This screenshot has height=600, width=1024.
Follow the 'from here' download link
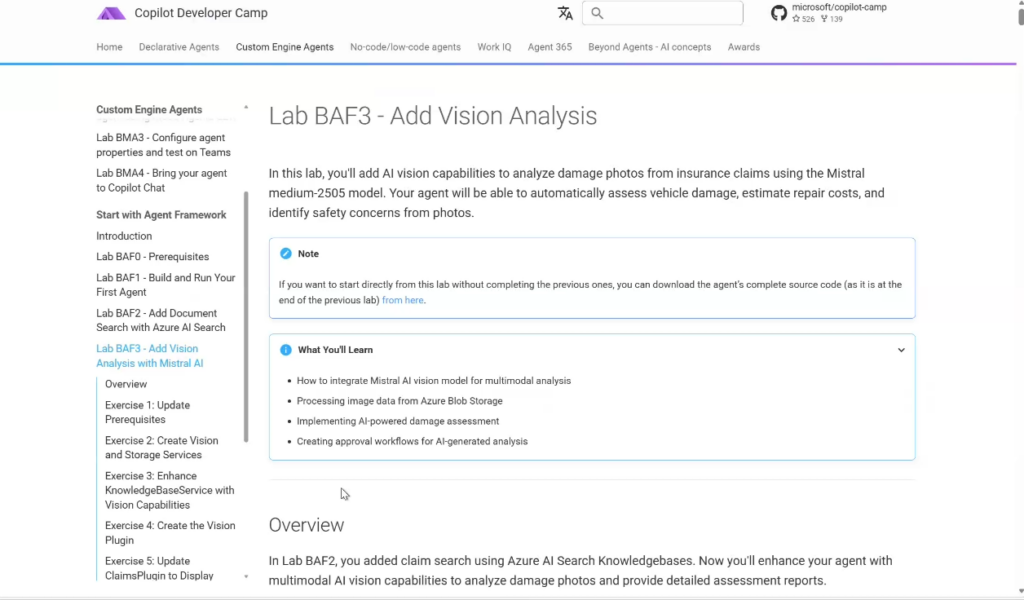click(x=403, y=300)
